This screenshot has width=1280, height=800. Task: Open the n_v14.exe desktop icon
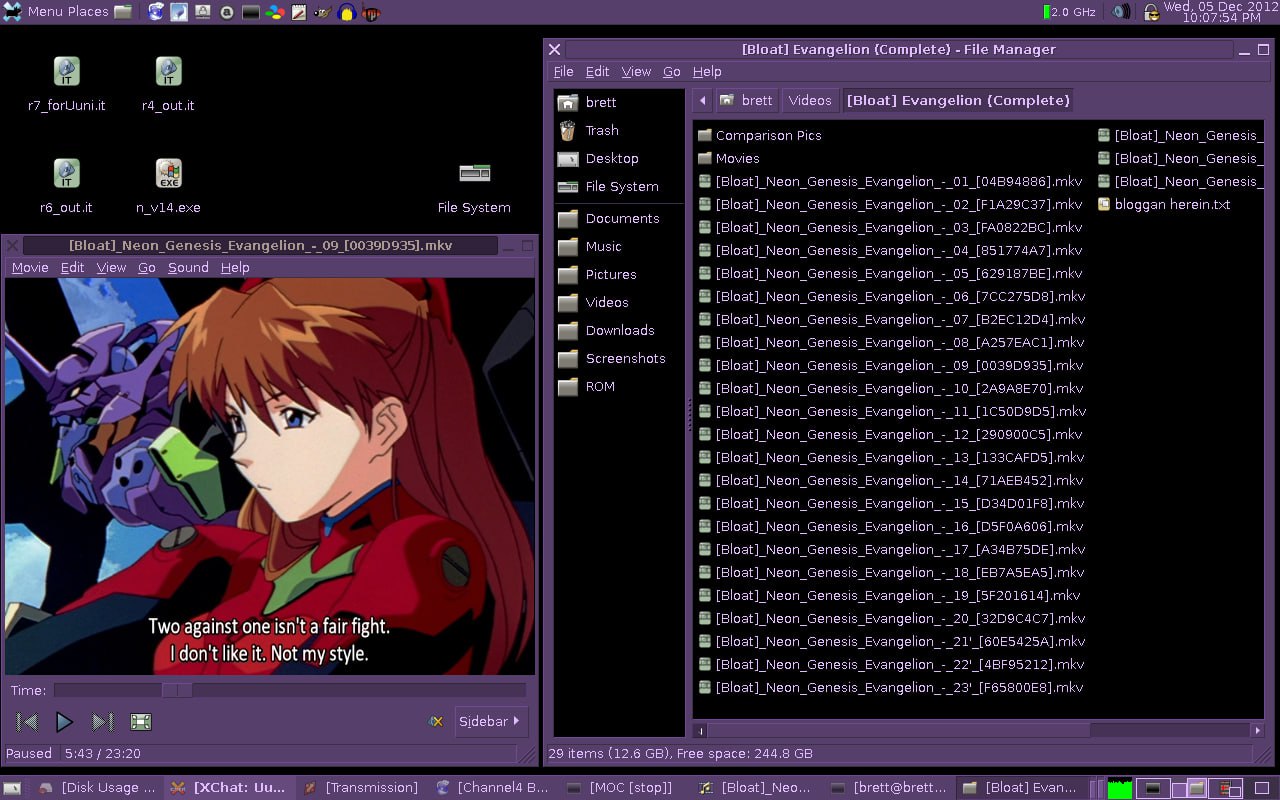coord(168,186)
